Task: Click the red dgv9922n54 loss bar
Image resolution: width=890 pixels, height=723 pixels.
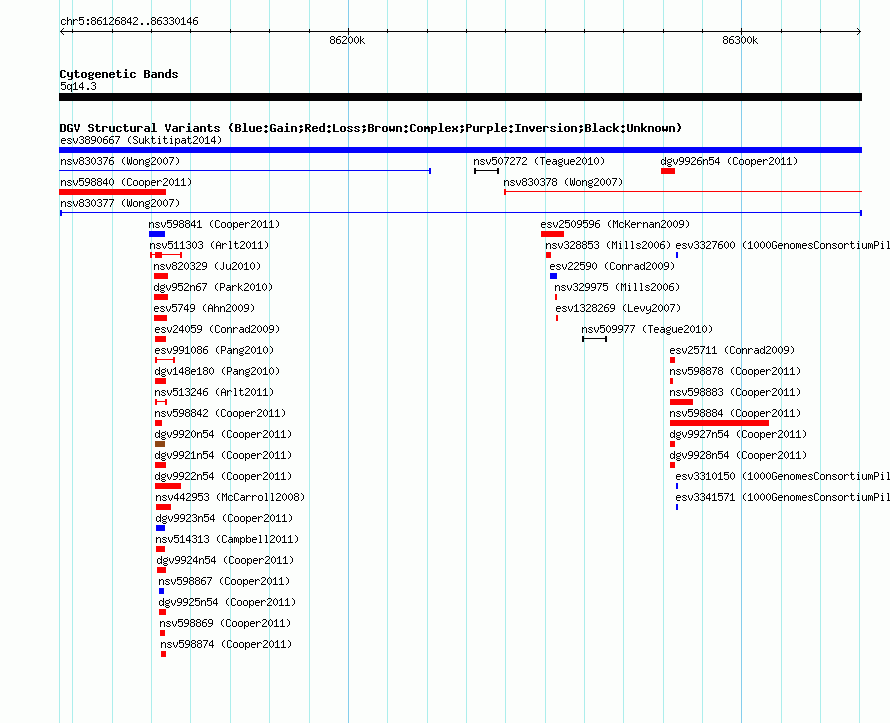Action: pos(167,486)
